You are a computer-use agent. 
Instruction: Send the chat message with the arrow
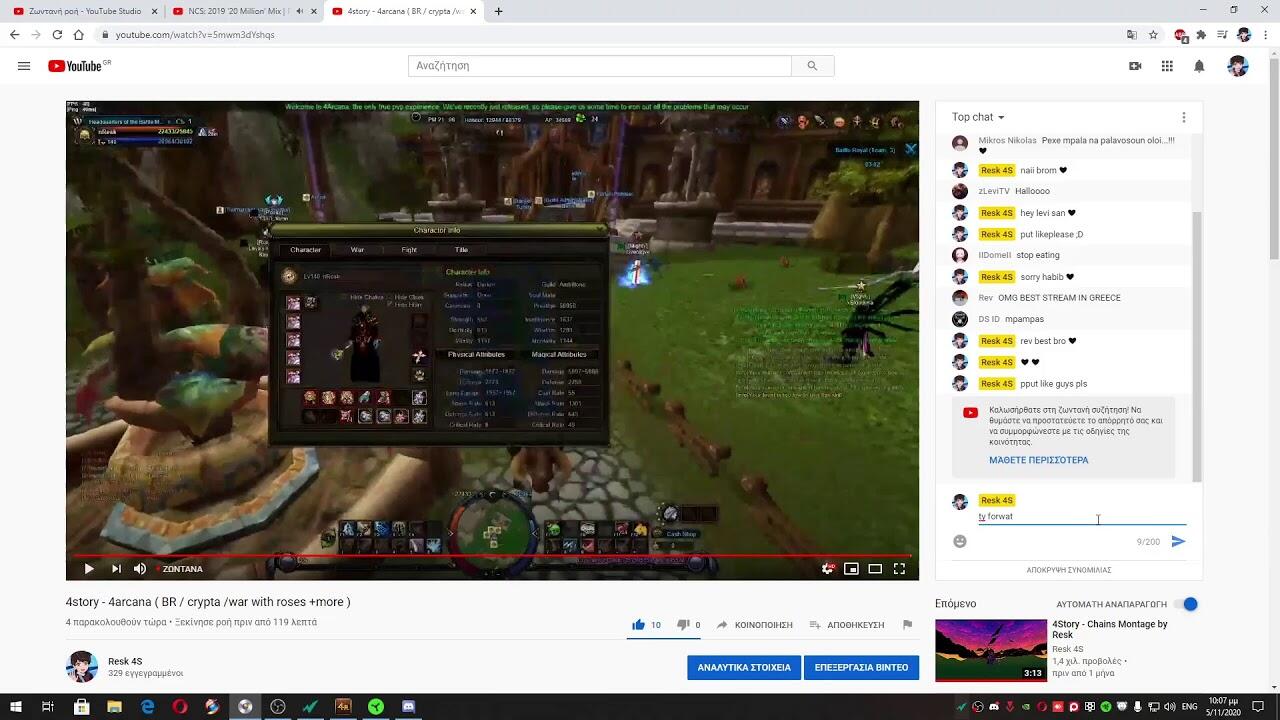[1178, 541]
